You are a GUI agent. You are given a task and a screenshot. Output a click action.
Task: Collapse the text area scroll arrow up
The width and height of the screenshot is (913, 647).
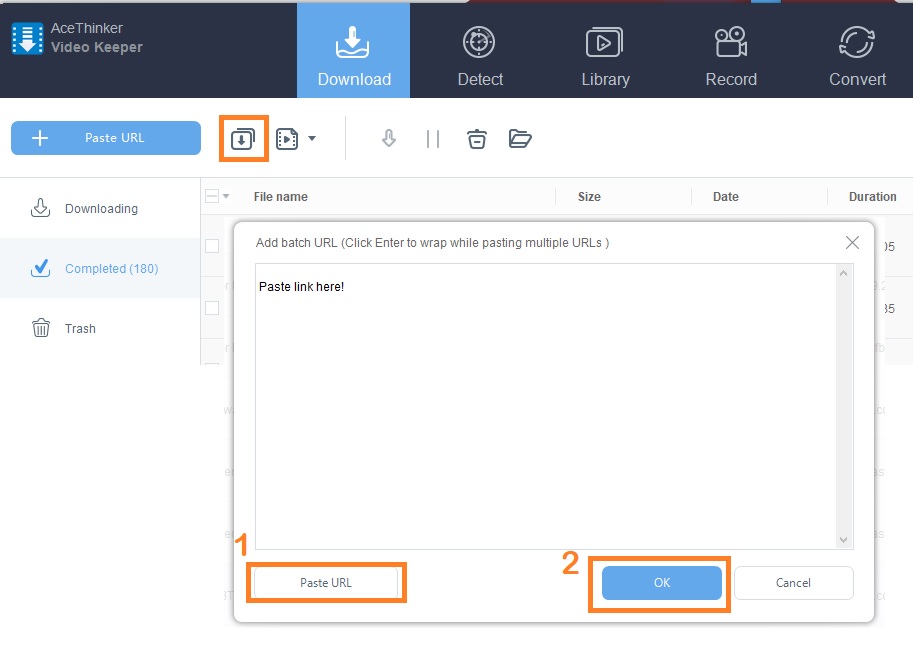coord(845,271)
